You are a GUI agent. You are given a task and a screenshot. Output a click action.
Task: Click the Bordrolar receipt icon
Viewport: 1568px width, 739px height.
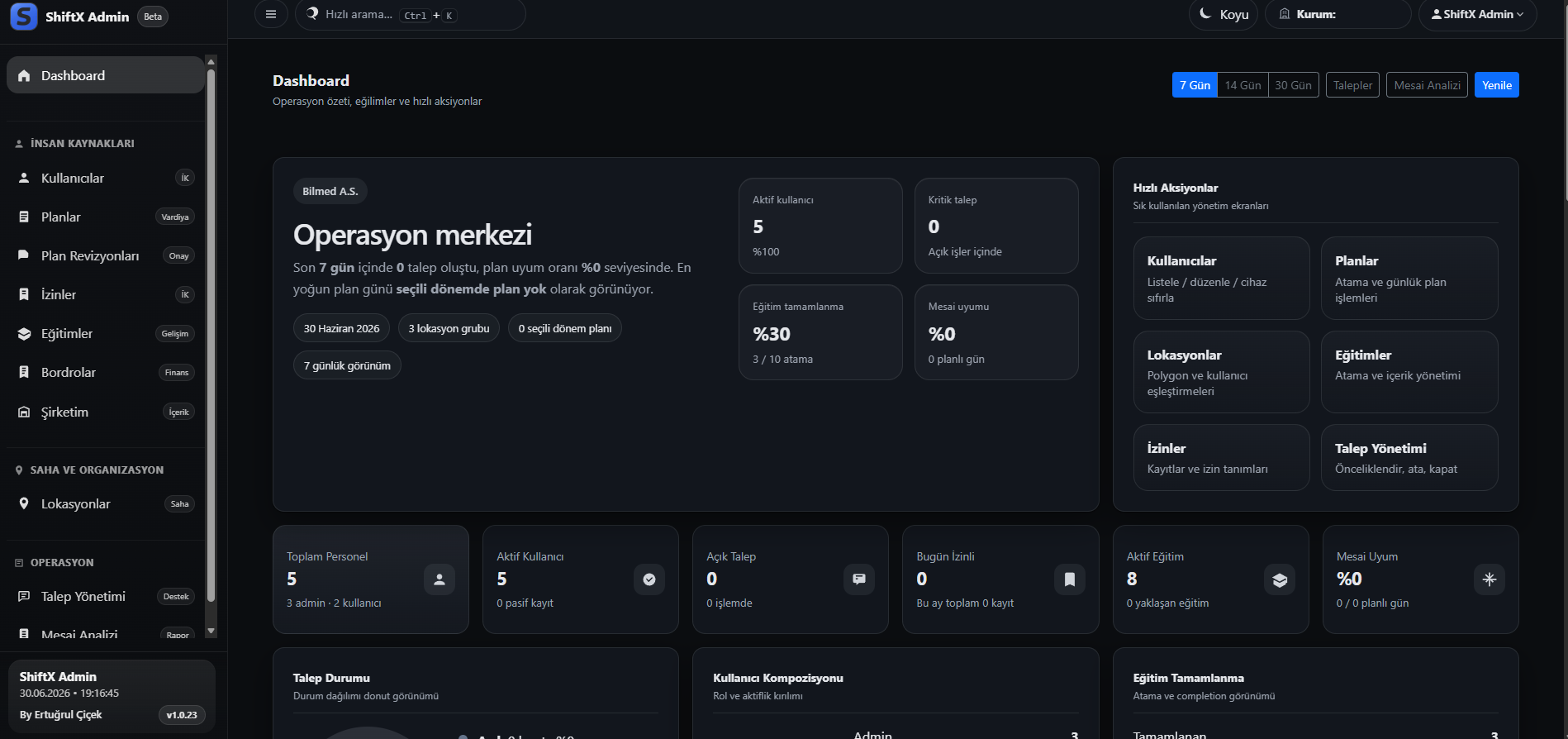coord(24,372)
